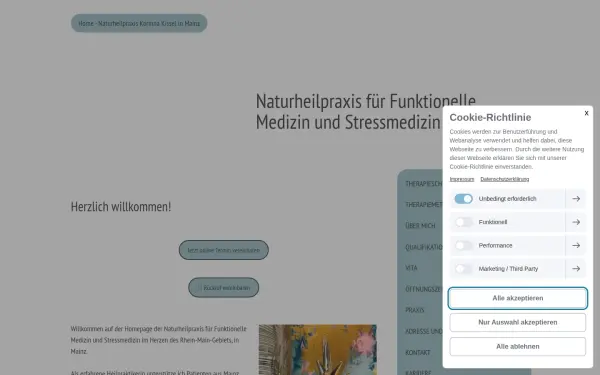Open the 'Praxis' menu item
The width and height of the screenshot is (600, 375).
(415, 310)
